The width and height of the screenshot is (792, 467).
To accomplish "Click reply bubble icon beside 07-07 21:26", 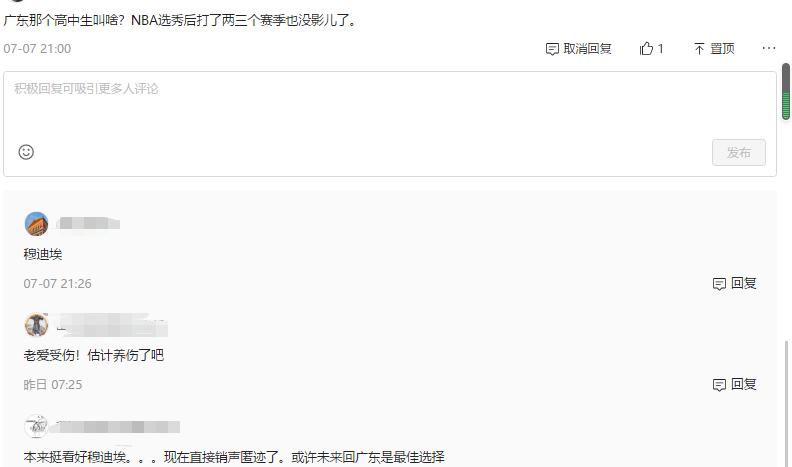I will pos(719,284).
